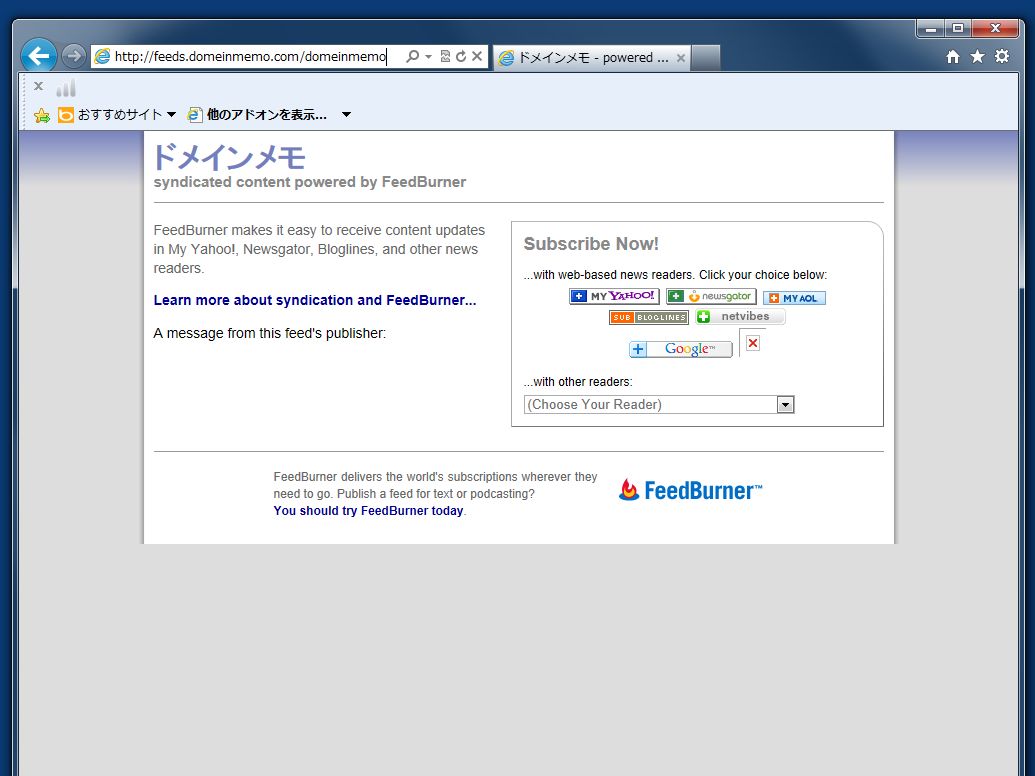
Task: Click the signal bars toolbar icon
Action: (x=66, y=88)
